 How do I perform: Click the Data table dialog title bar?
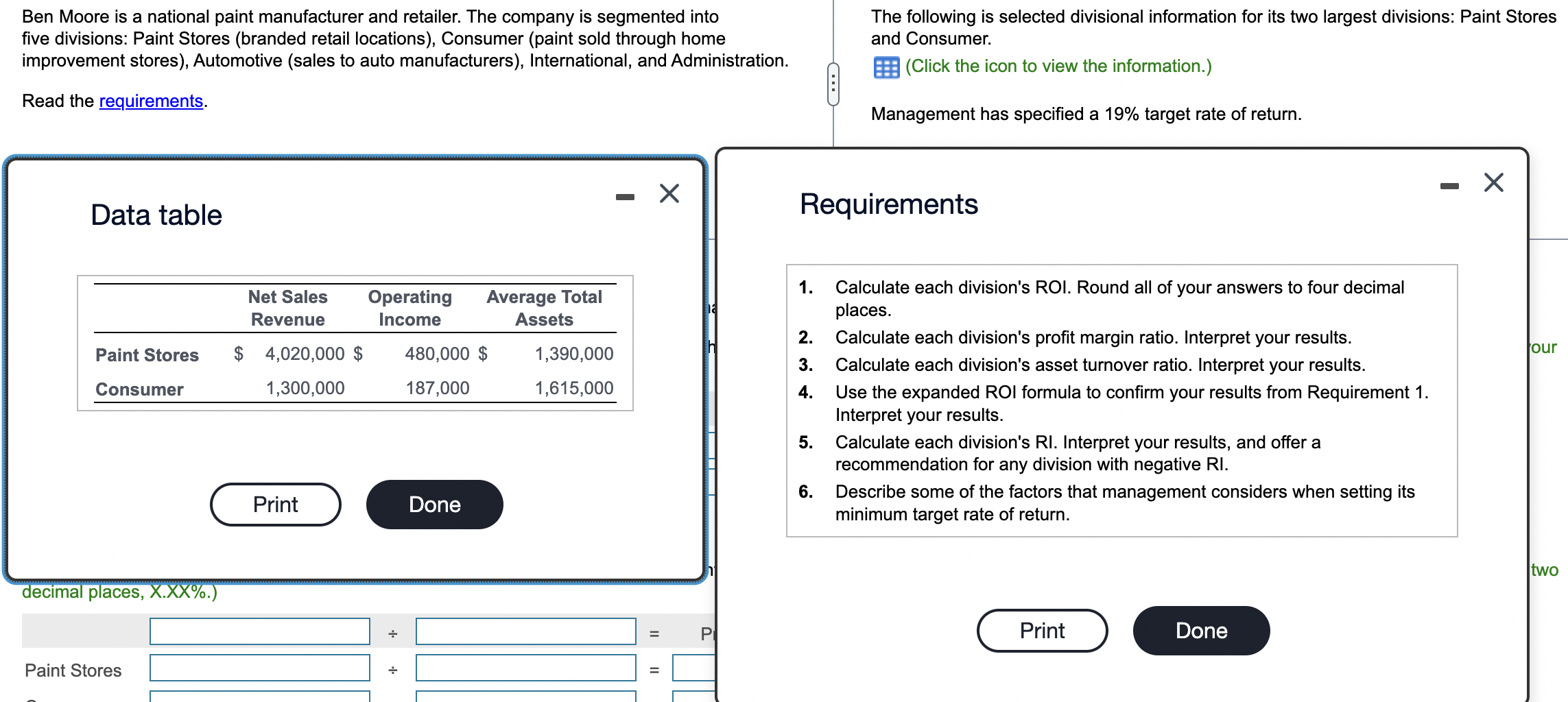point(156,214)
